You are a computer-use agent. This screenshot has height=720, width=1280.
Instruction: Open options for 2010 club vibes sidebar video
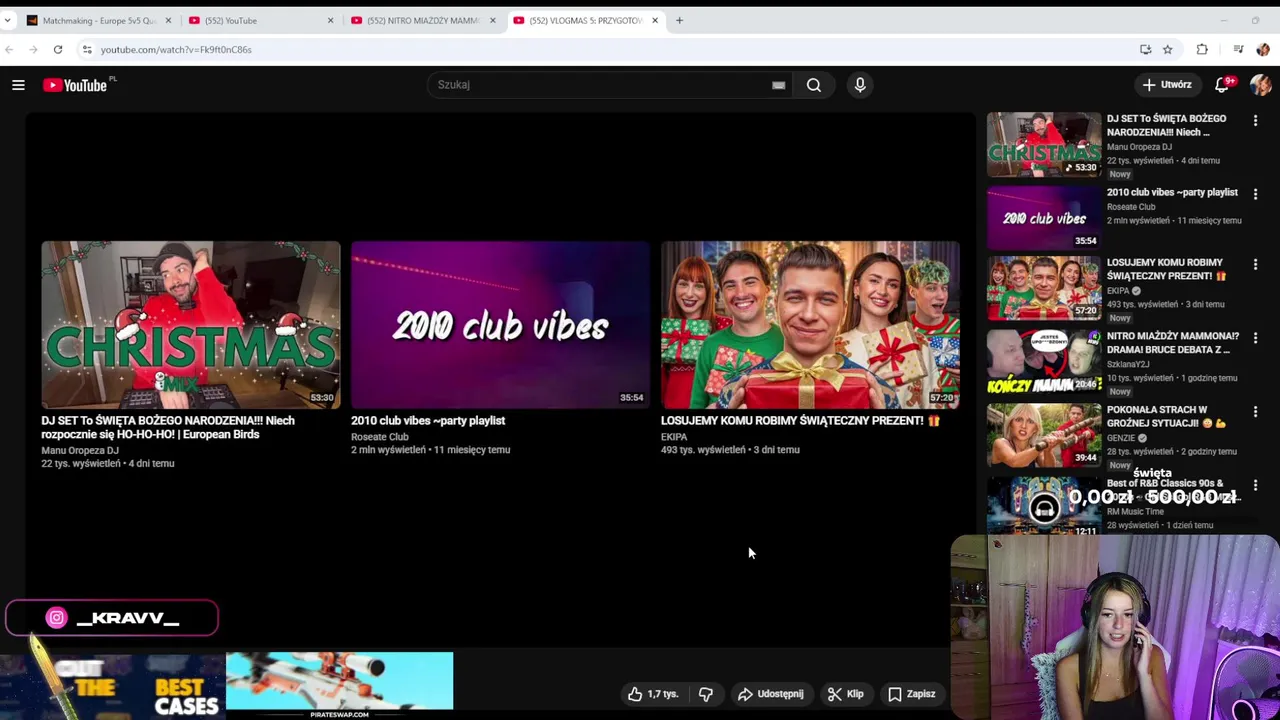pos(1255,194)
